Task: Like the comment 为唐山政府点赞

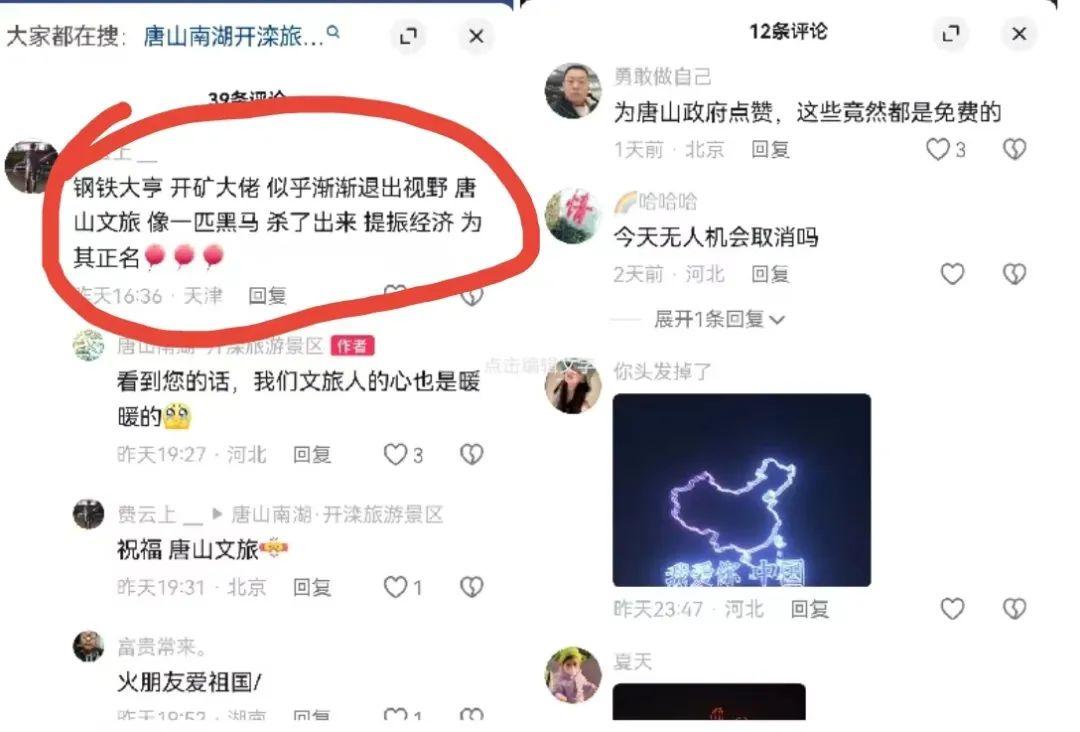Action: click(x=945, y=149)
